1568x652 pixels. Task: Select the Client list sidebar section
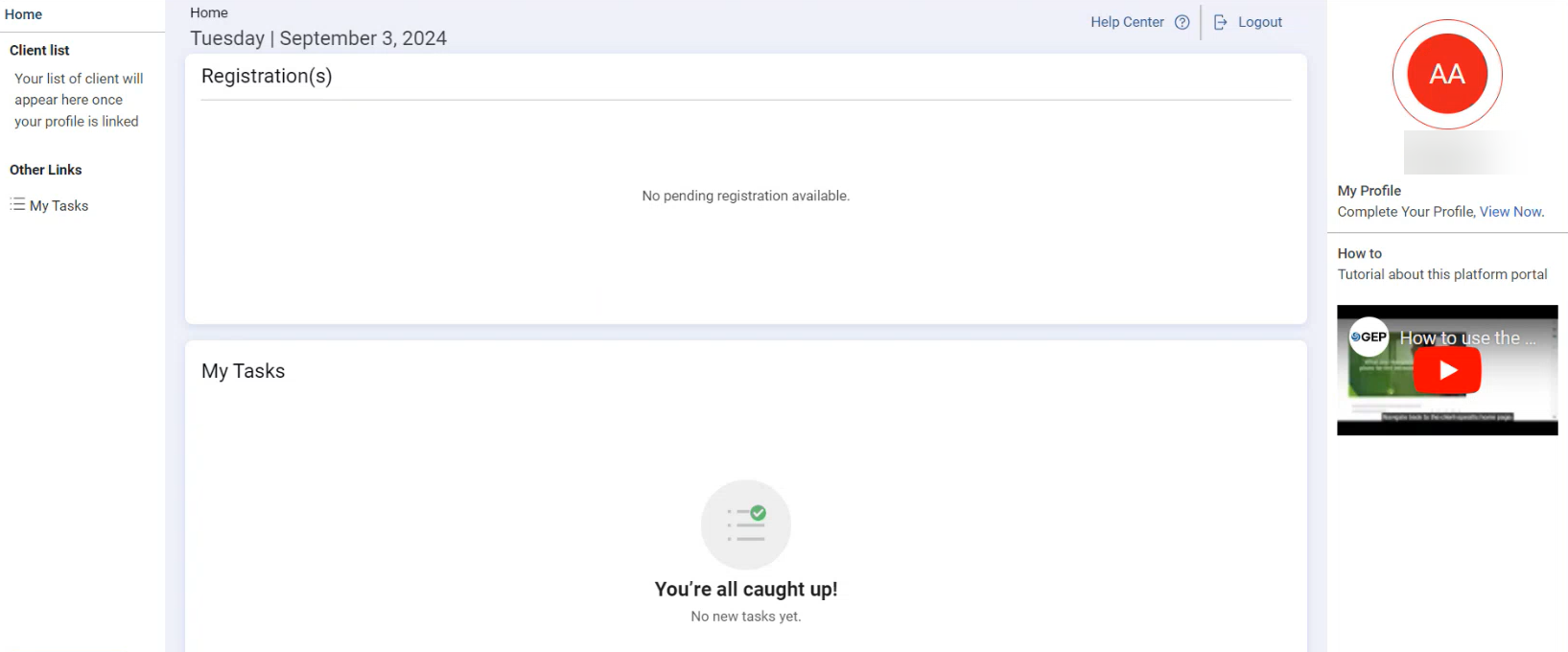pyautogui.click(x=39, y=50)
